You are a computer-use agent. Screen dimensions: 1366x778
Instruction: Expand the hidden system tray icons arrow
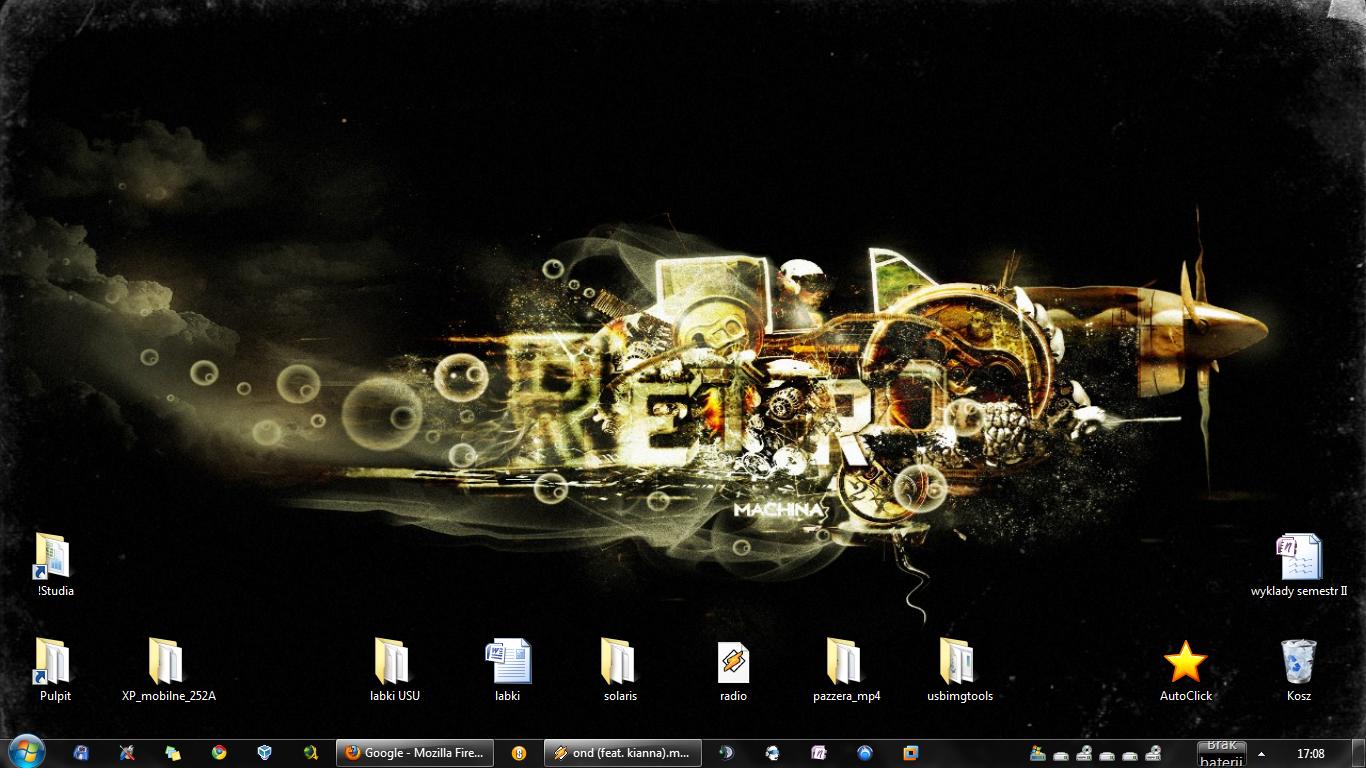pos(1261,754)
